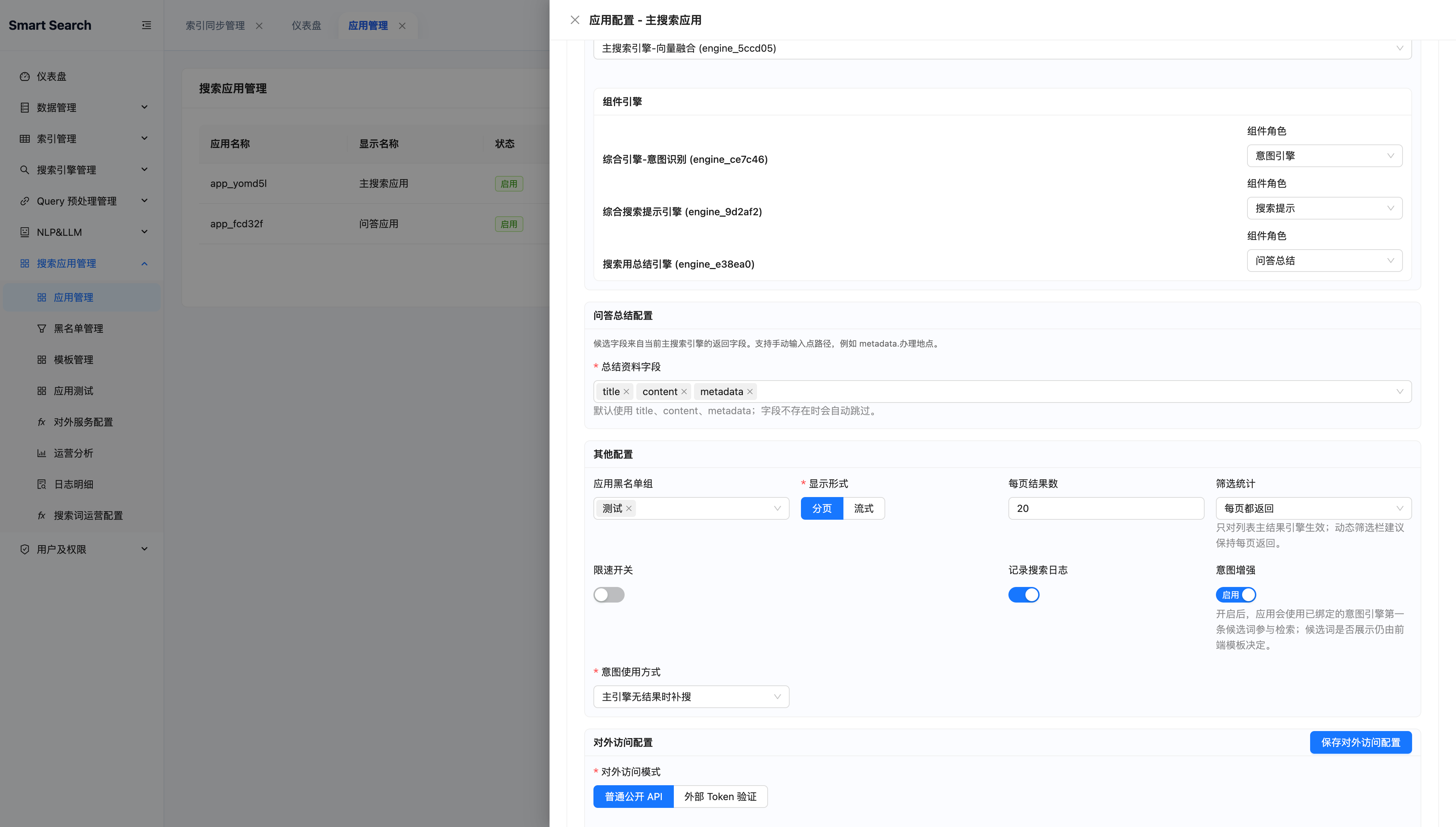Open the 应用黑名单组 dropdown
Image resolution: width=1456 pixels, height=827 pixels.
click(691, 508)
